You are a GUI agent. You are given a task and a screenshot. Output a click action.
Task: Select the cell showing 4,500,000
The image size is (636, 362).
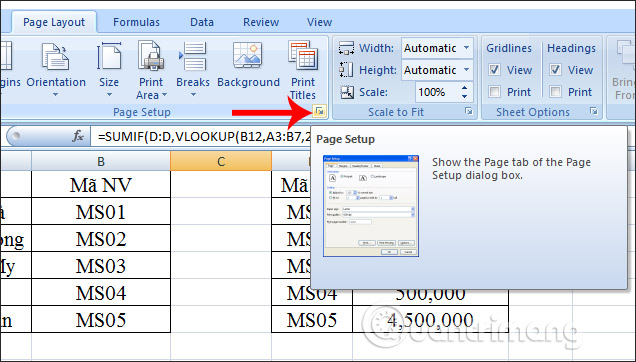tap(430, 319)
